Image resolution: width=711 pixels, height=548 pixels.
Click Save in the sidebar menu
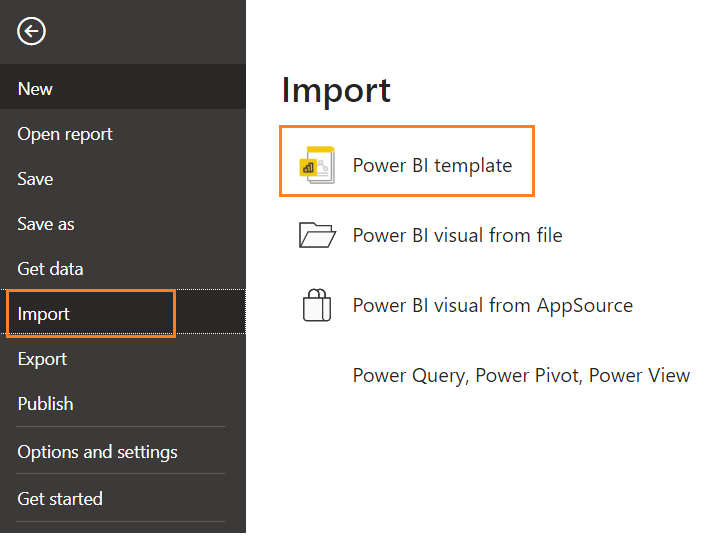[35, 179]
